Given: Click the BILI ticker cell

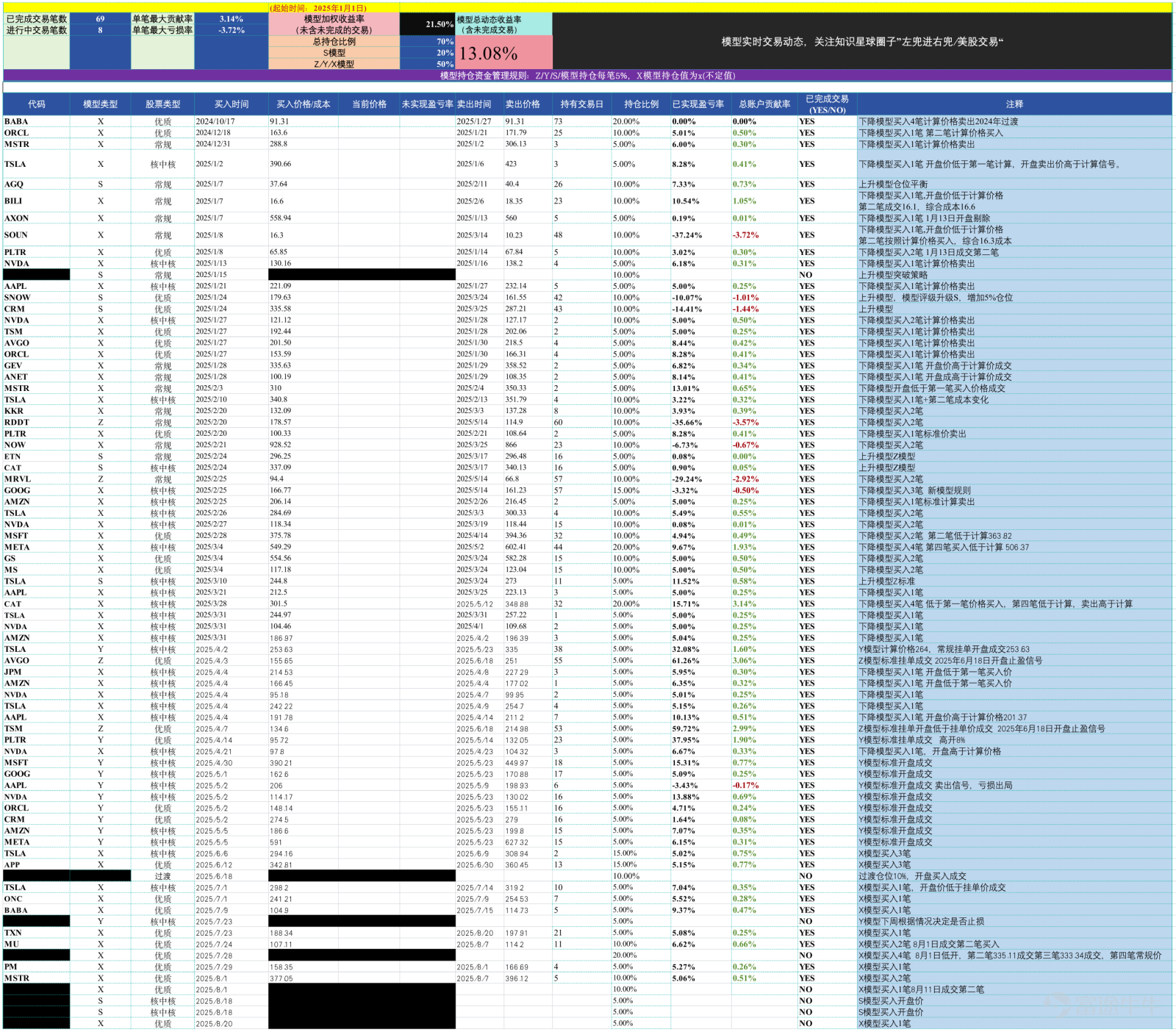Looking at the screenshot, I should click(37, 201).
